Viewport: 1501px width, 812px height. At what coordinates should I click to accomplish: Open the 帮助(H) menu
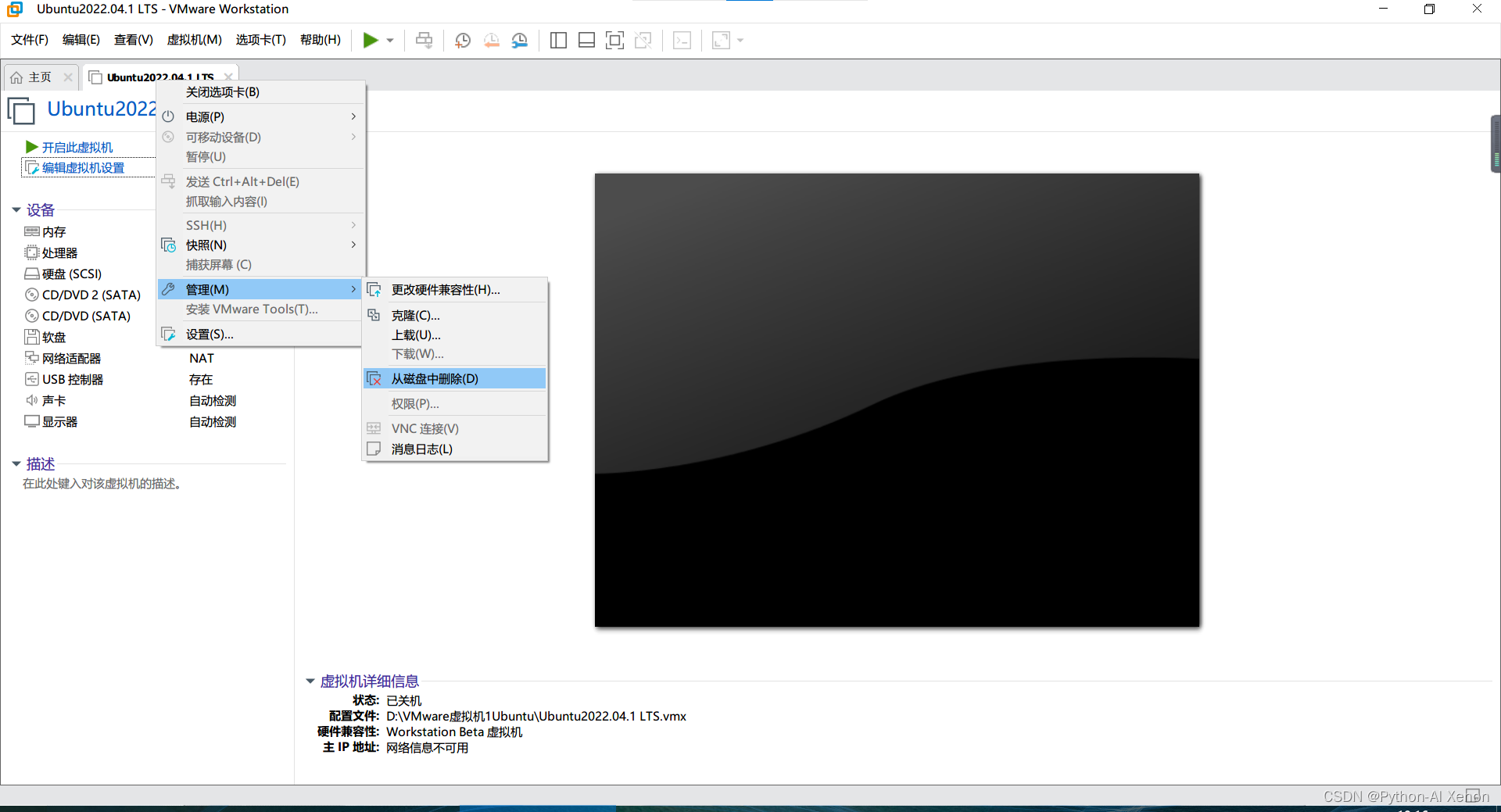(321, 40)
